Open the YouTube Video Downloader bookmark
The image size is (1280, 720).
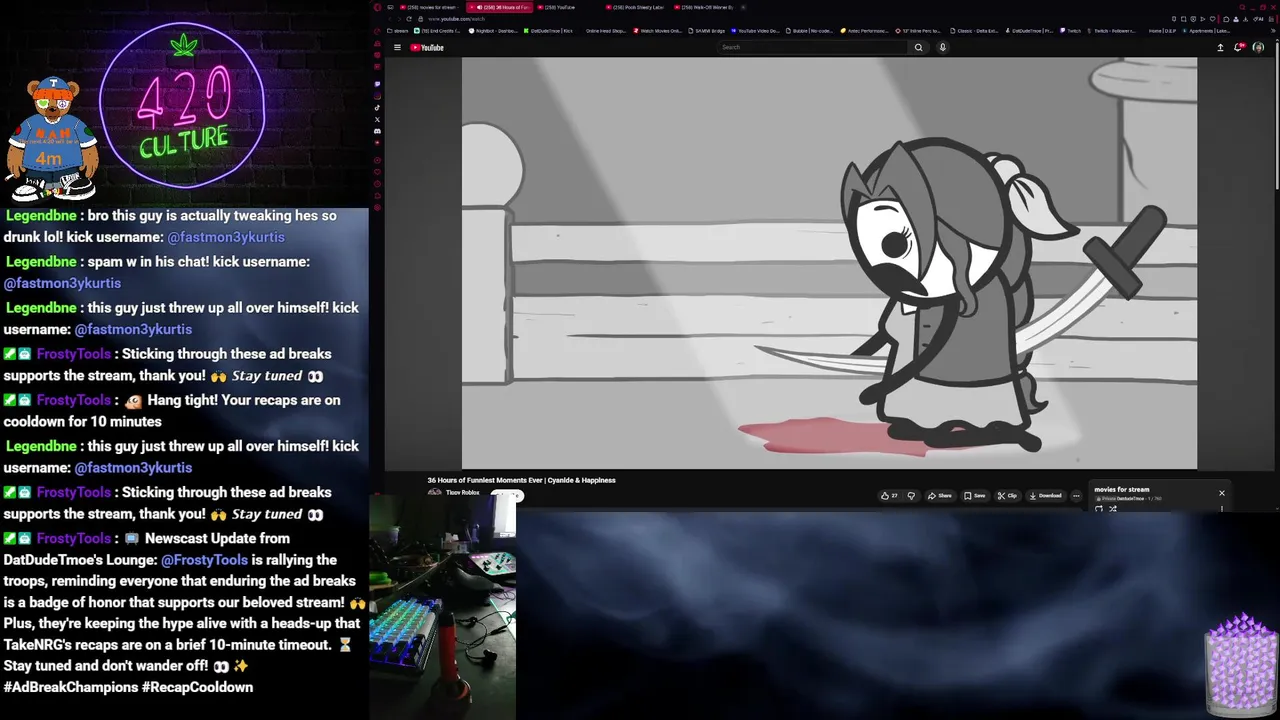pos(756,31)
